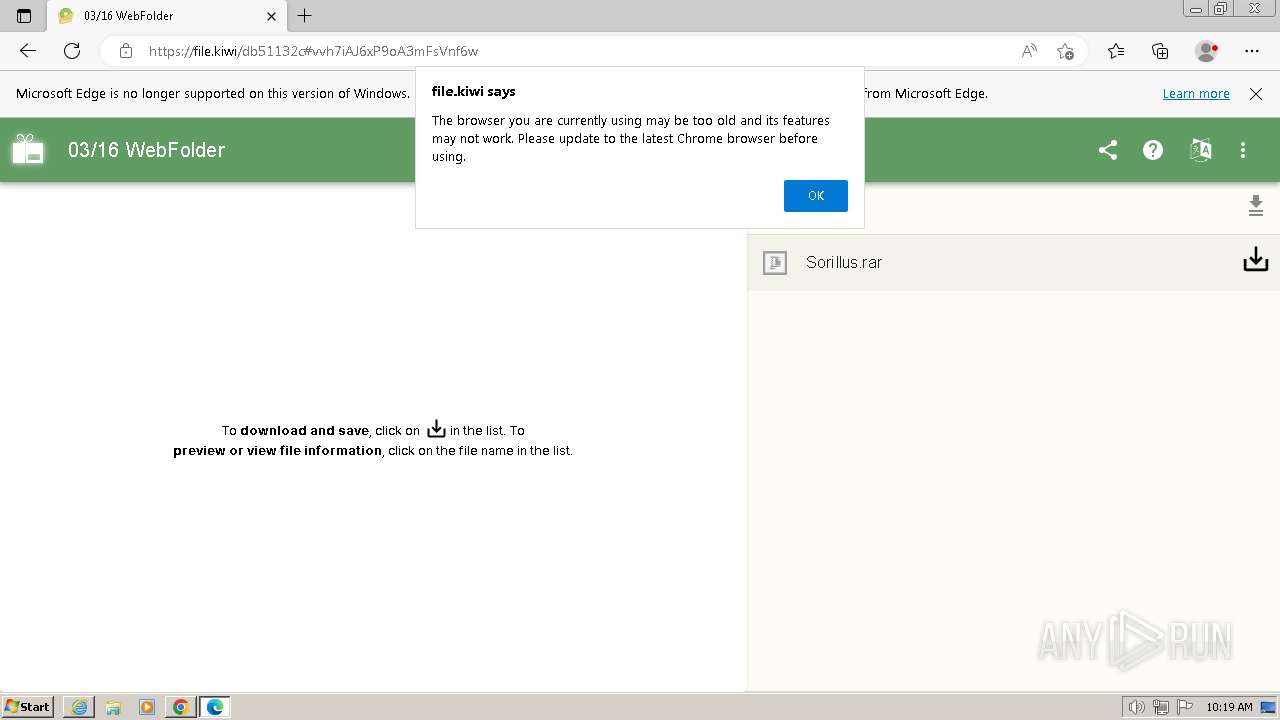Launch Internet Explorer from the taskbar
1280x720 pixels.
(79, 707)
